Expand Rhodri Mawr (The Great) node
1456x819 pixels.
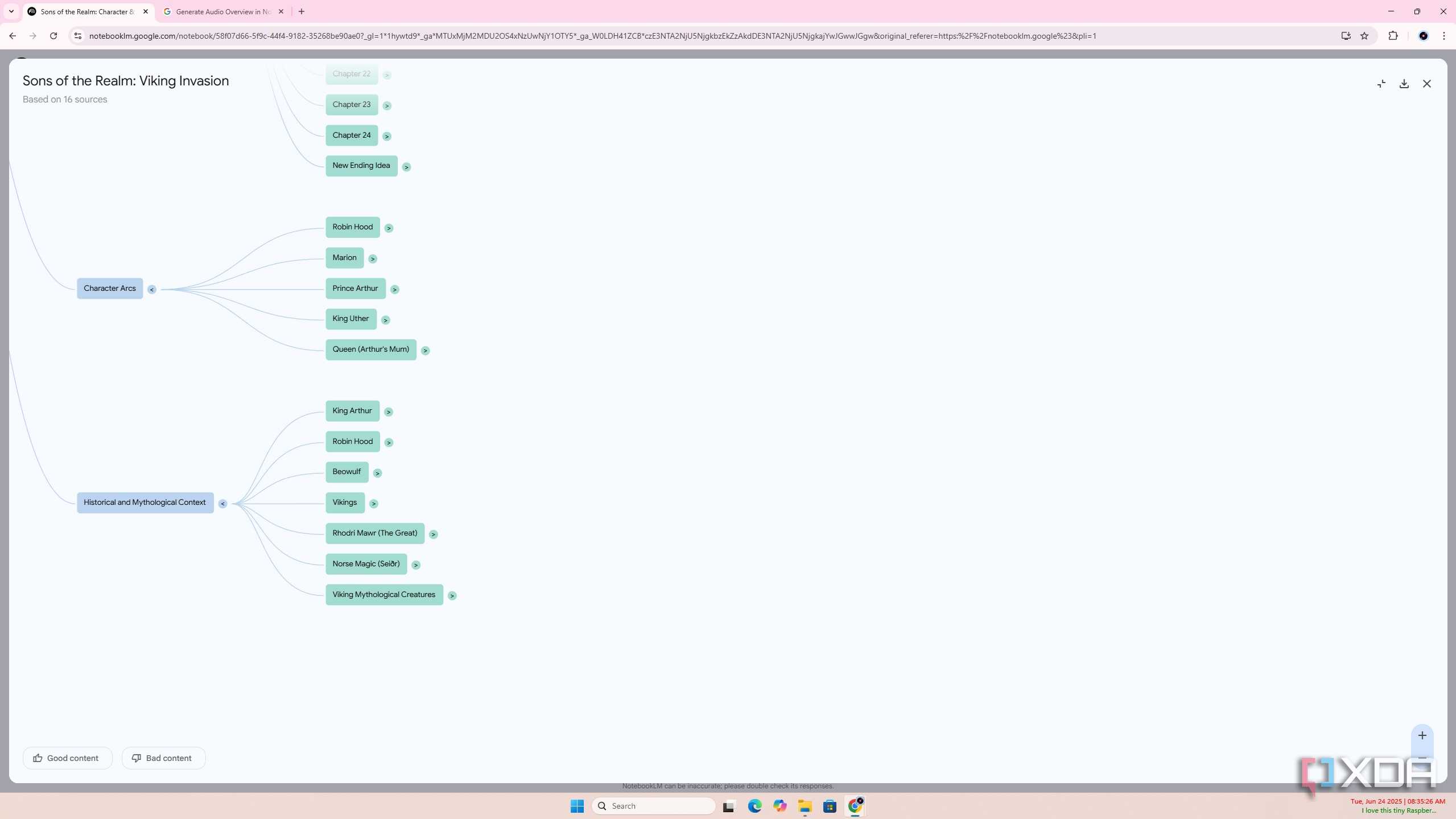433,534
